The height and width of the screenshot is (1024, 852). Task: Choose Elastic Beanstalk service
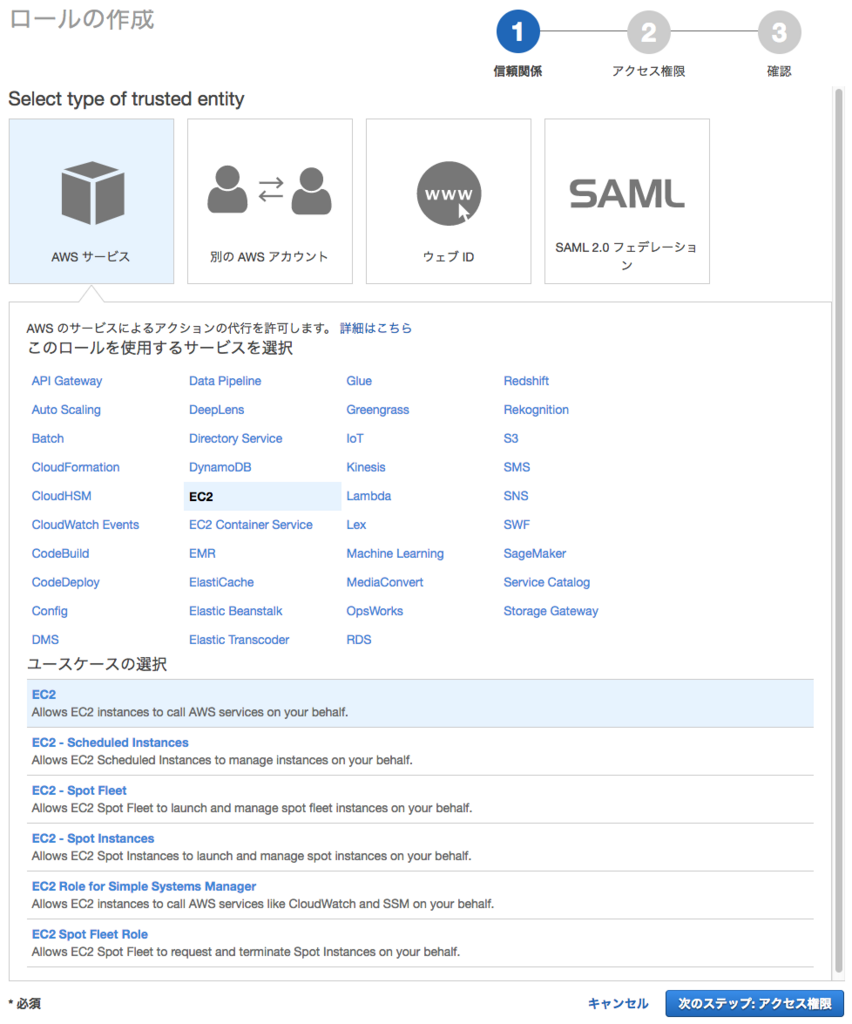coord(236,611)
